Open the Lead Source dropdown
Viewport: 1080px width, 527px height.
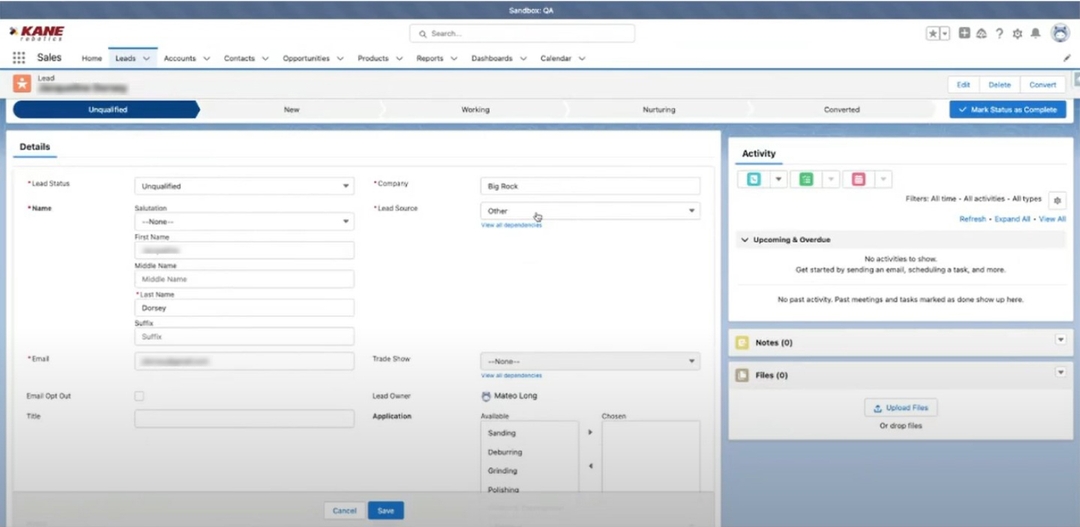(590, 211)
